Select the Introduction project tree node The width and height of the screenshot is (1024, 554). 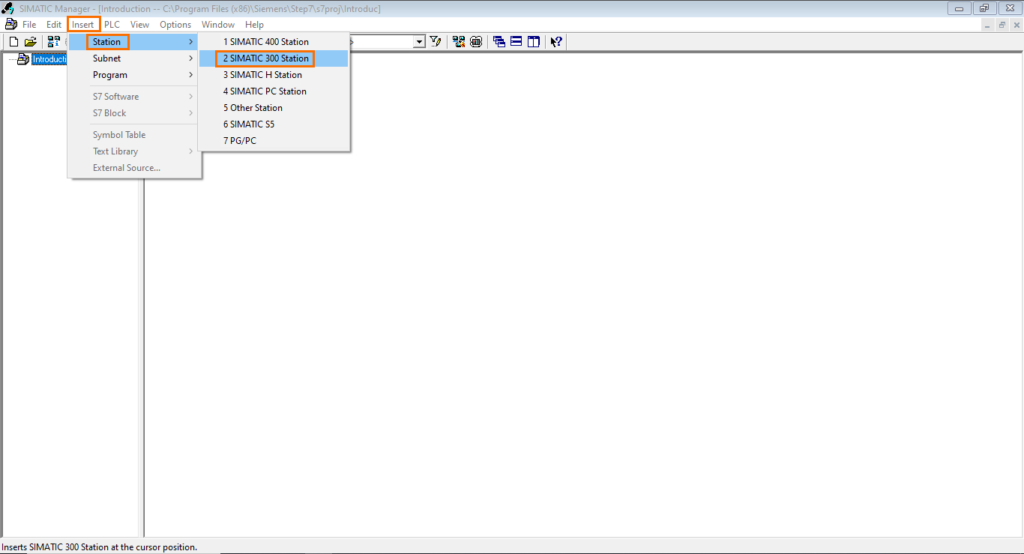(48, 59)
